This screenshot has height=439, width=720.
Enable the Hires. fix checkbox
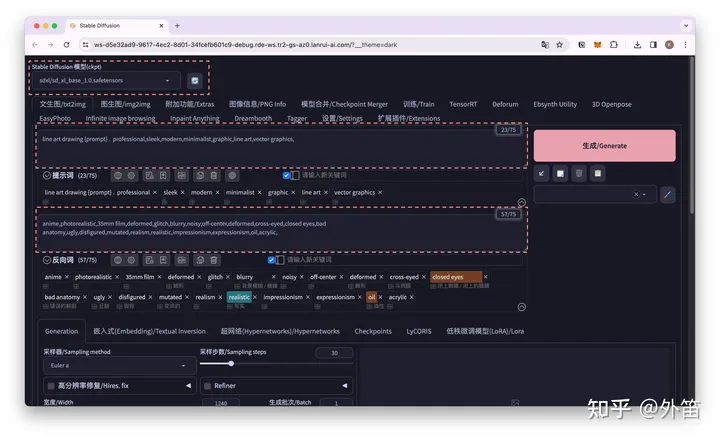[x=51, y=386]
